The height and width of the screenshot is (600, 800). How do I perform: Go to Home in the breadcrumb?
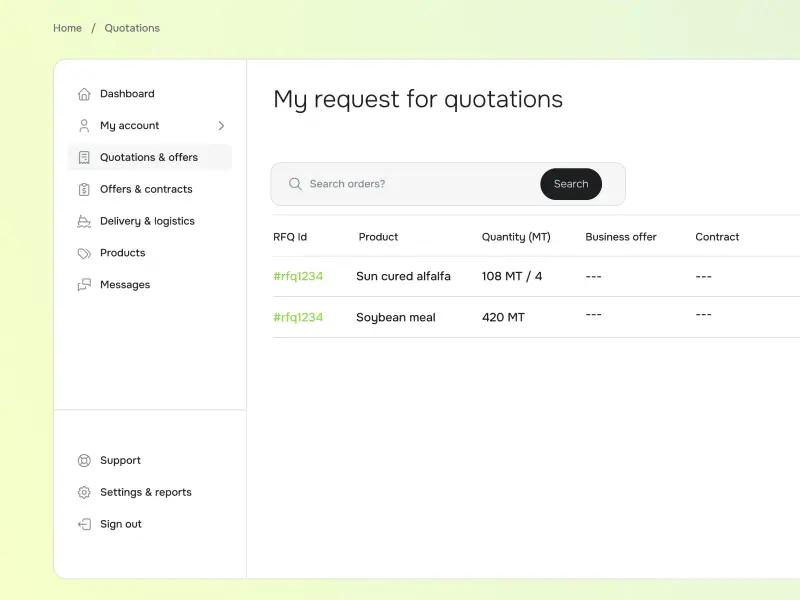(67, 28)
